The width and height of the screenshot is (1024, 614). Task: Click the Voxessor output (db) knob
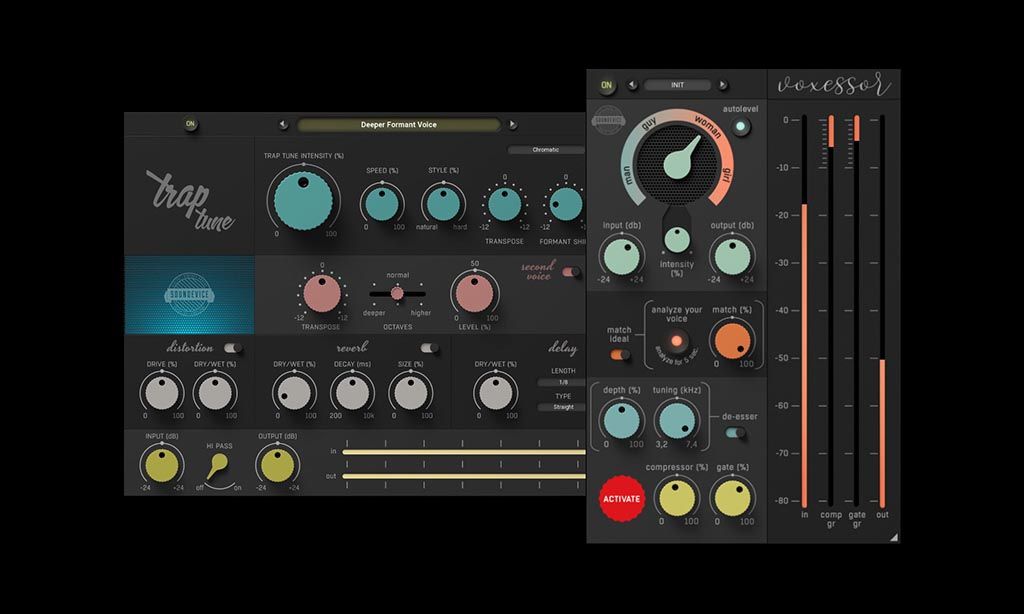tap(732, 256)
